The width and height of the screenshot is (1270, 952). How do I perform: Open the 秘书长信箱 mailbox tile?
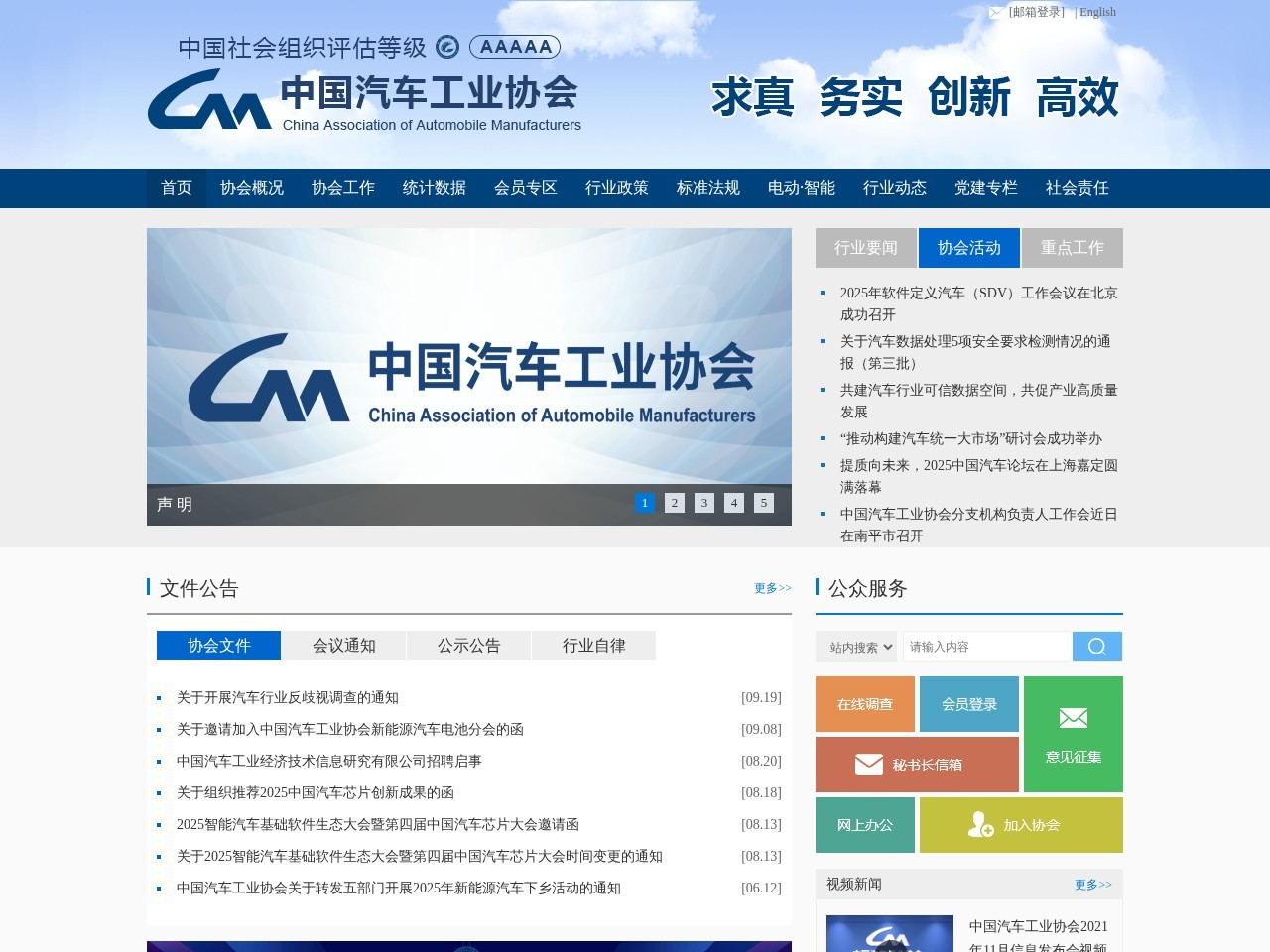point(917,765)
